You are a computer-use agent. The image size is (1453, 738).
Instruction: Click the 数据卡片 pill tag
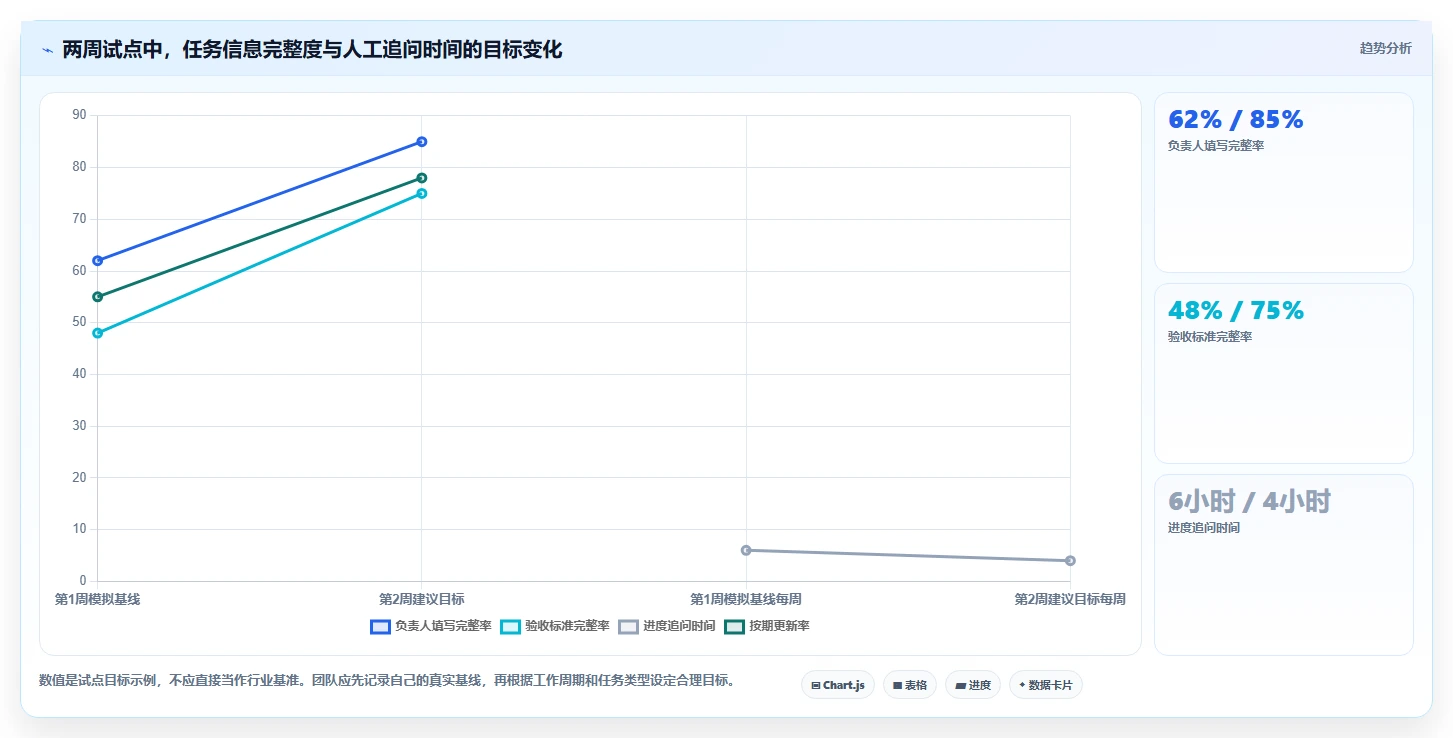click(x=1046, y=685)
